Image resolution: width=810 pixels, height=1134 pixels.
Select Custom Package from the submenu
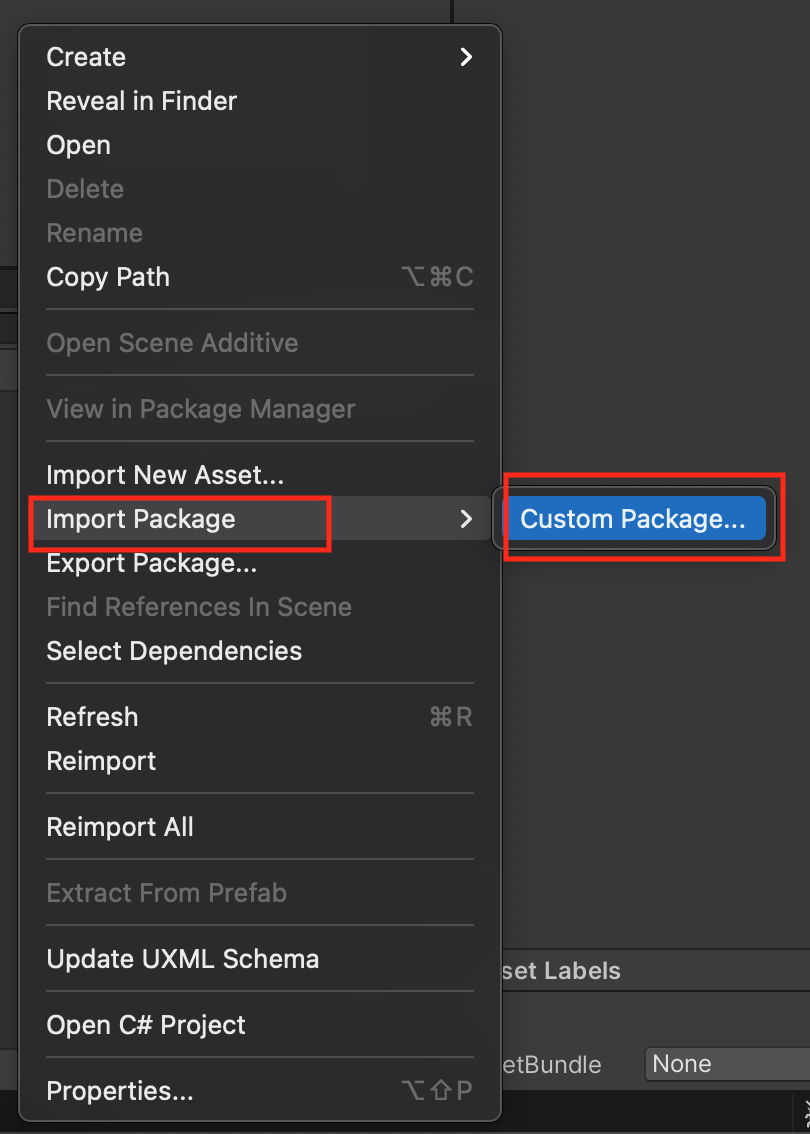click(633, 519)
